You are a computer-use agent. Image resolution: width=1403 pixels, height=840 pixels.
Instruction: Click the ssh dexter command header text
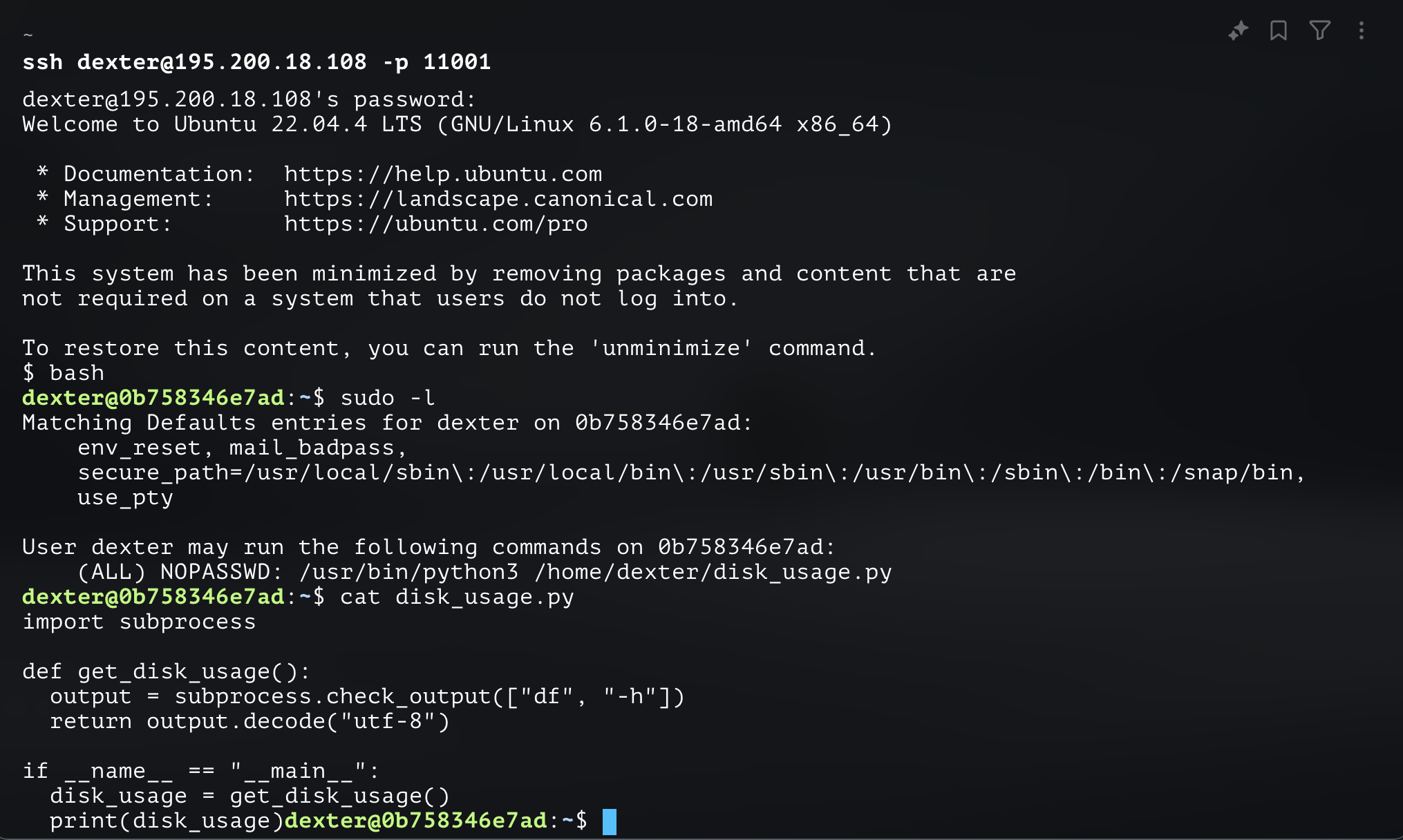coord(256,62)
